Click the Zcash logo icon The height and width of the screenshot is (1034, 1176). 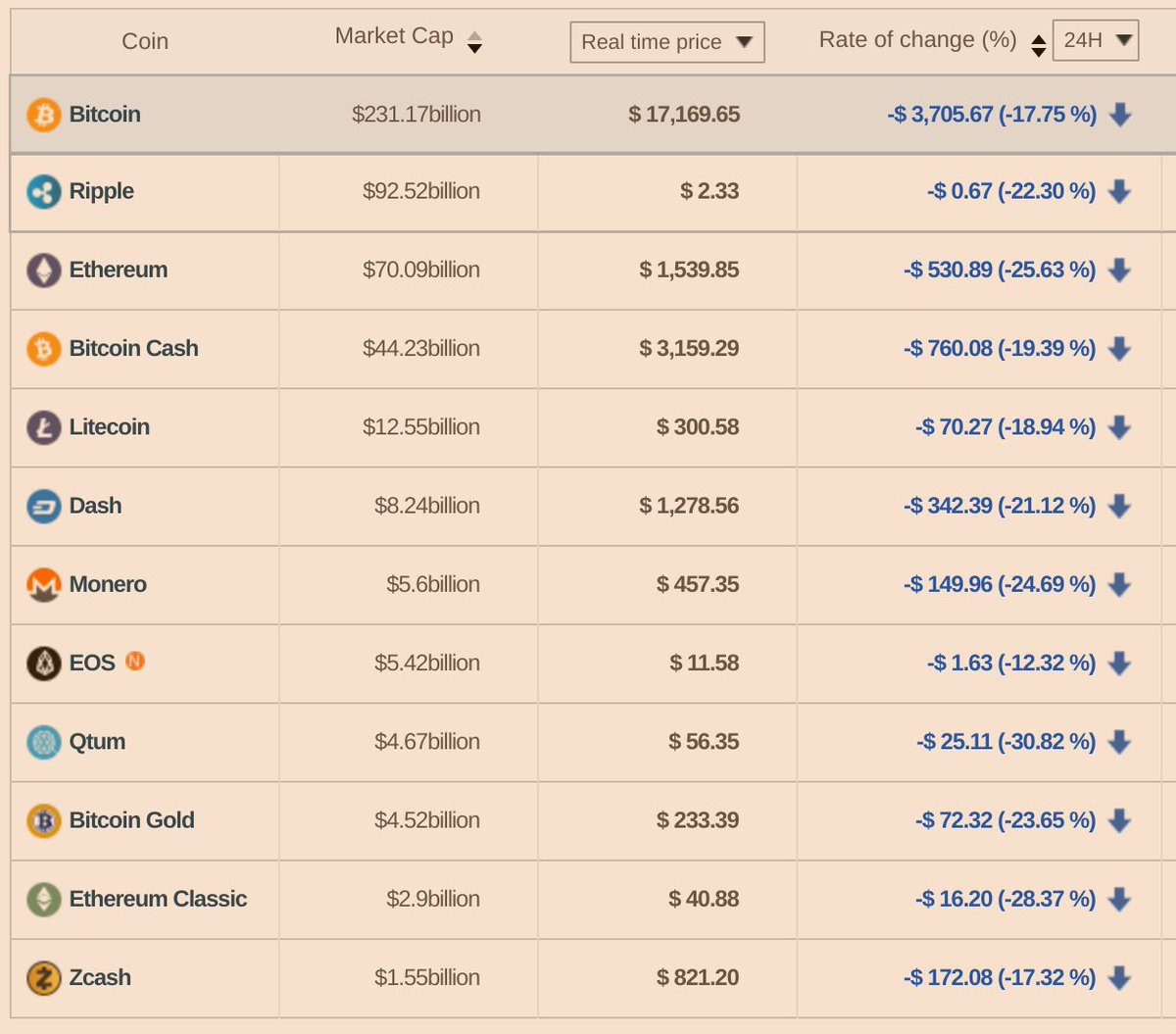point(43,978)
